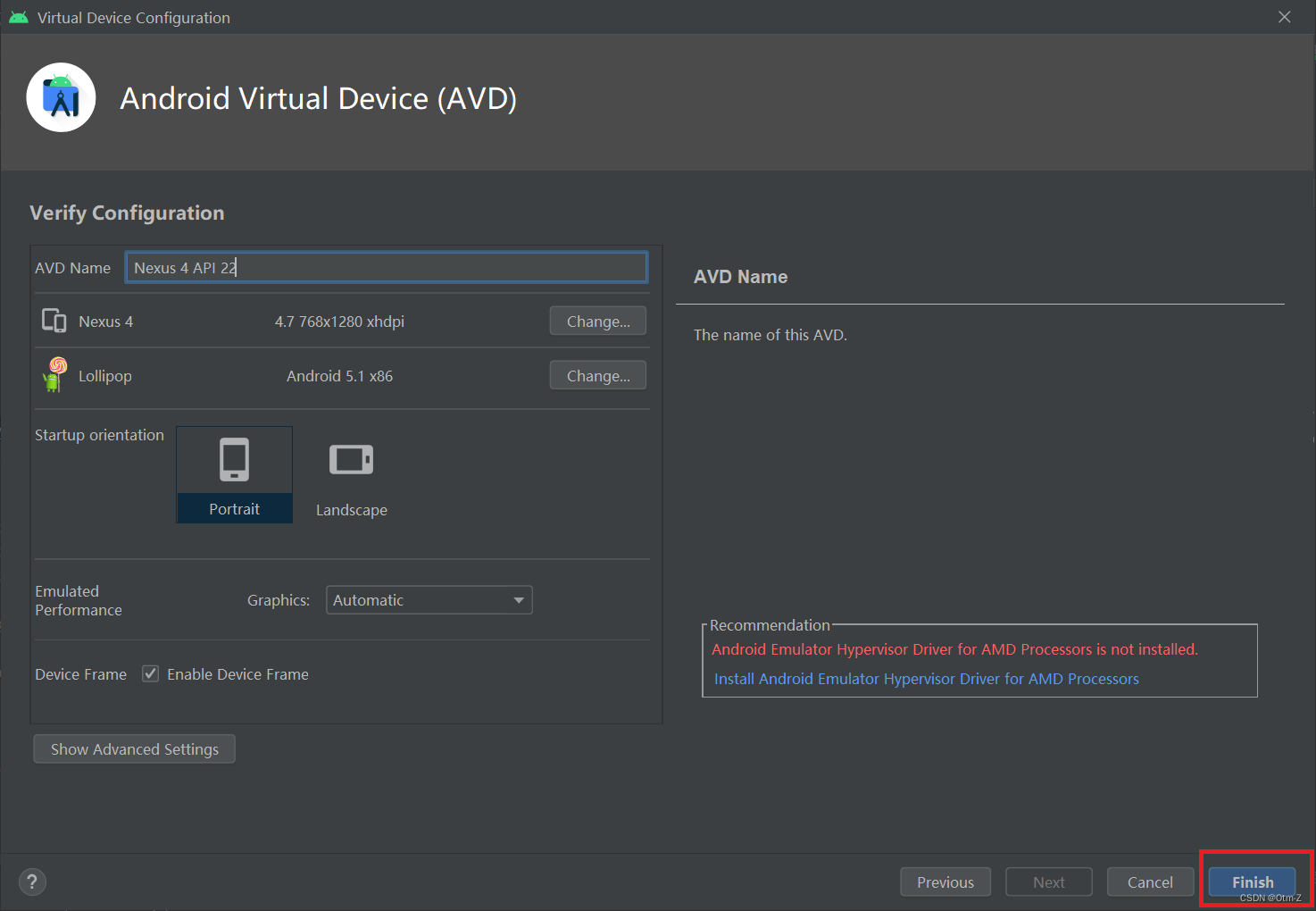Change the Lollipop system image
Viewport: 1316px width, 911px height.
(x=598, y=376)
